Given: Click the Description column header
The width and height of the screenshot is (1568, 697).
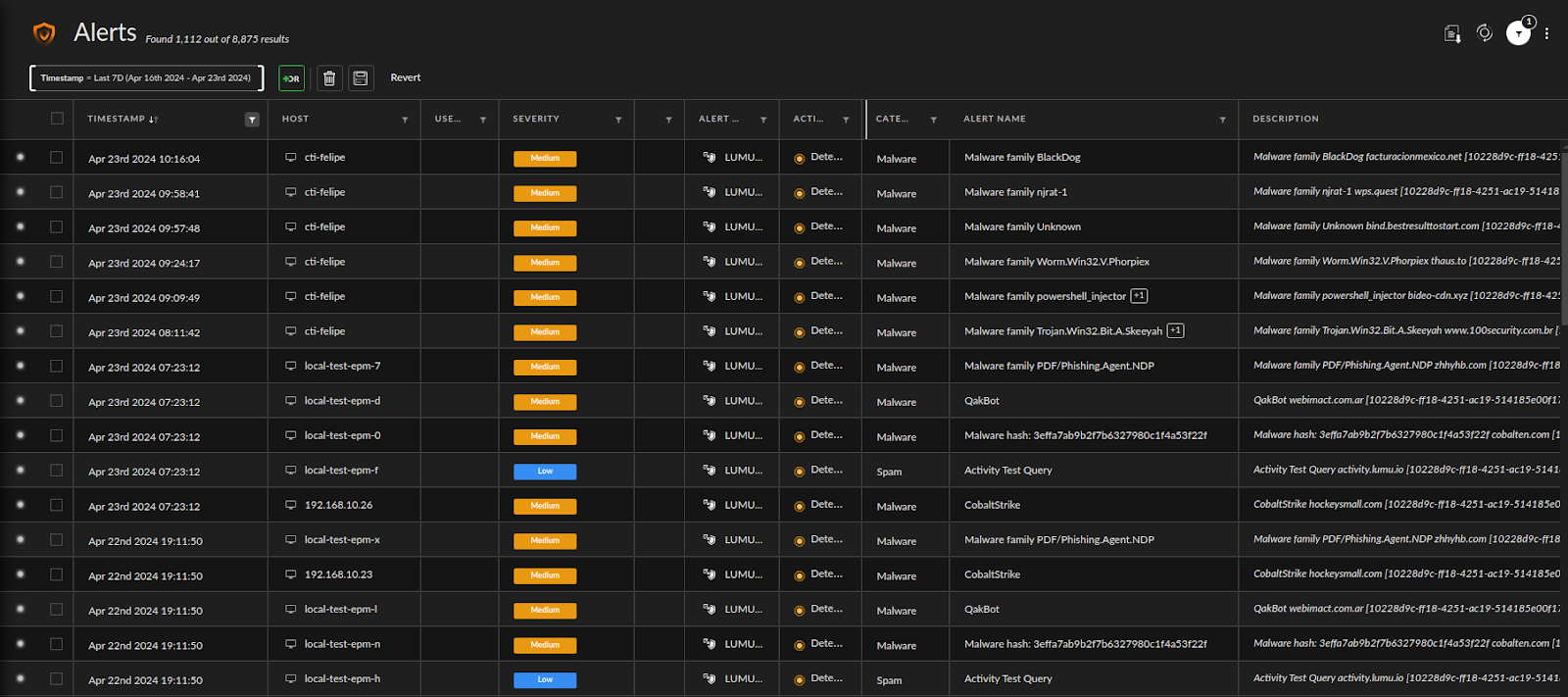Looking at the screenshot, I should [x=1285, y=119].
